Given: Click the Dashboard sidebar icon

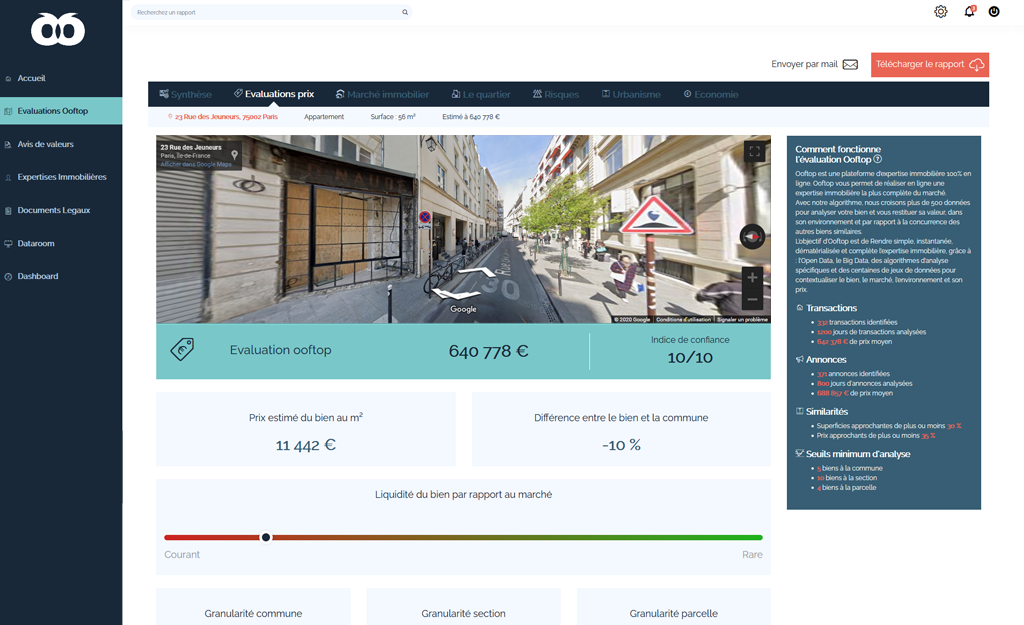Looking at the screenshot, I should point(8,276).
